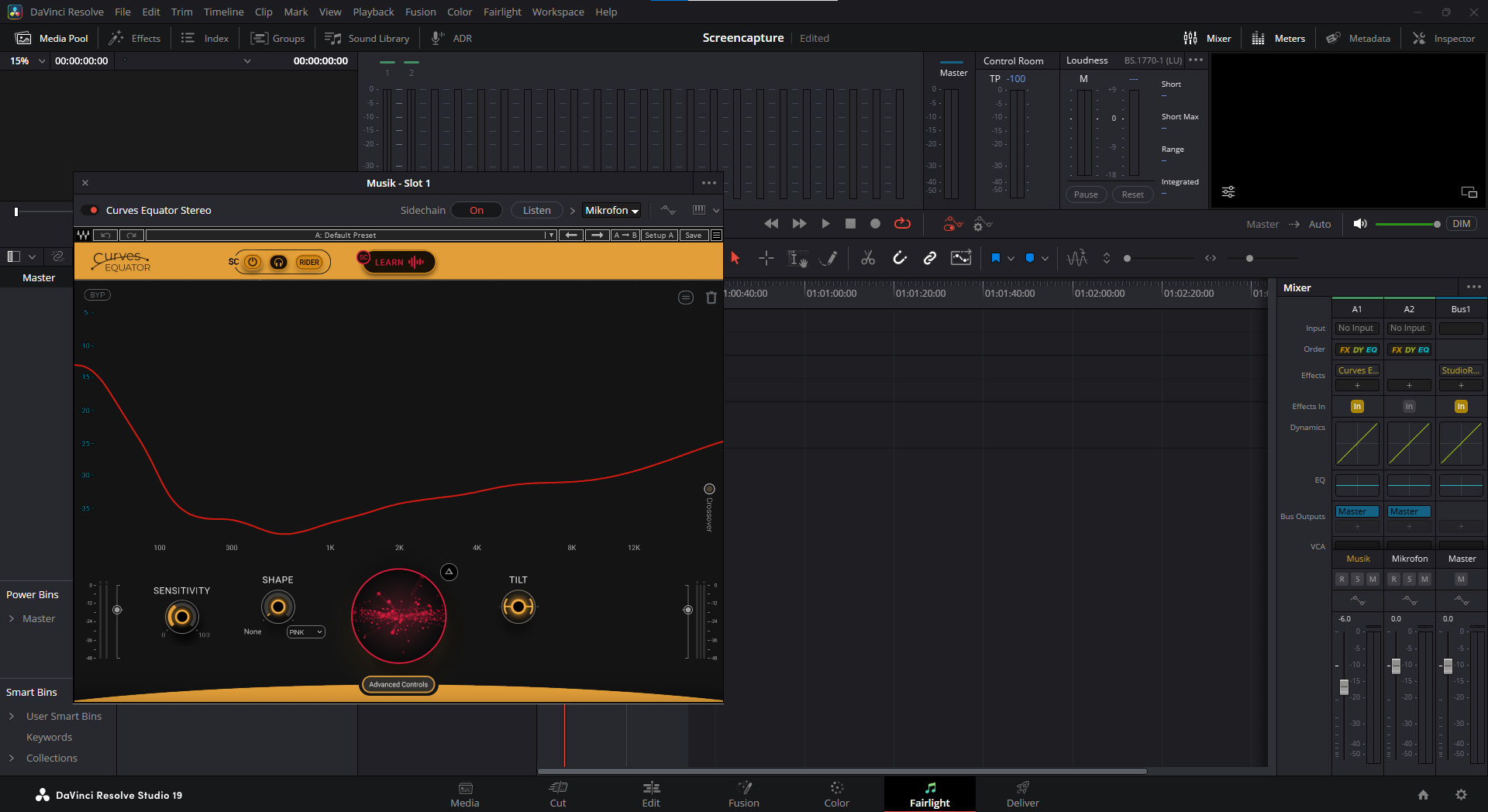Click the trash icon in the plugin graph
The image size is (1488, 812).
click(711, 298)
